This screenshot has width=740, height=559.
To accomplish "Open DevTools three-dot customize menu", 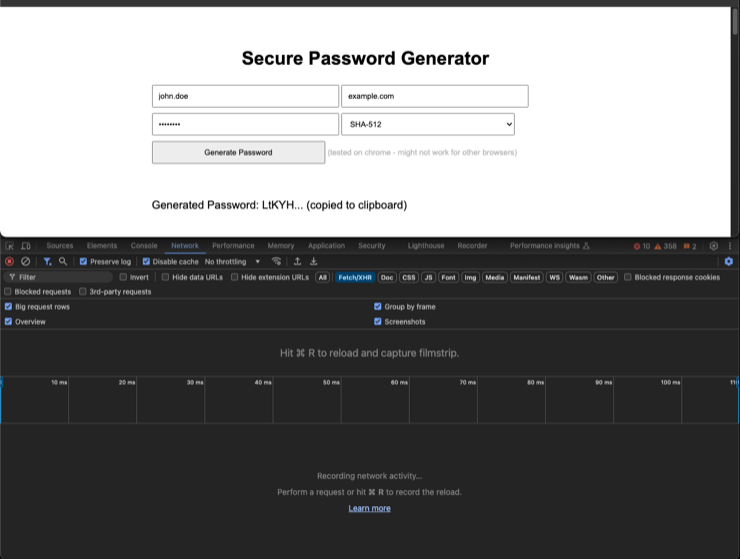I will 730,246.
